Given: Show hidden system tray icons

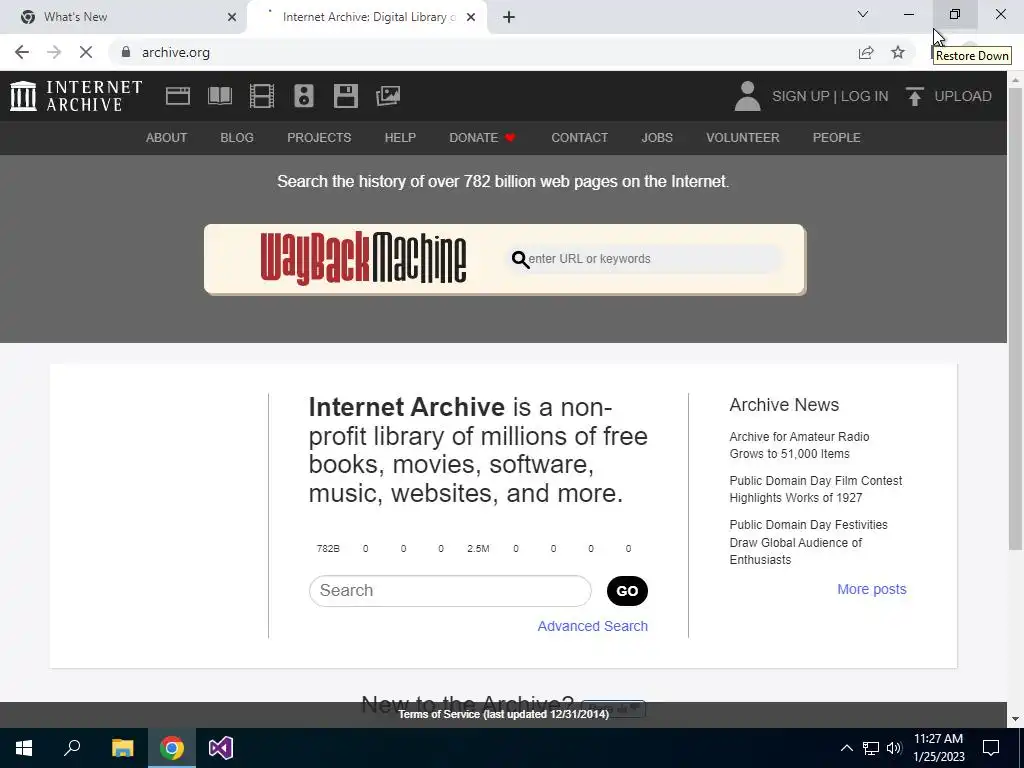Looking at the screenshot, I should (x=846, y=748).
